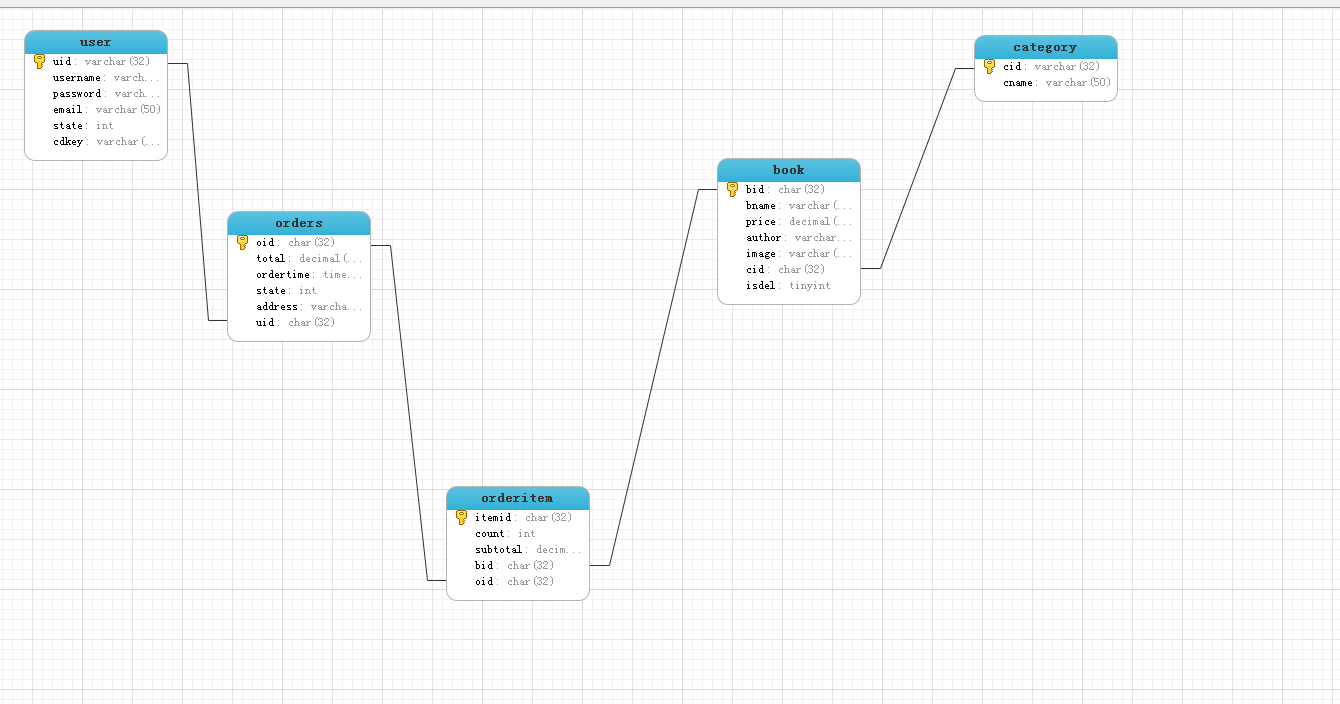Click the key icon next to oid in orders table

[x=242, y=242]
